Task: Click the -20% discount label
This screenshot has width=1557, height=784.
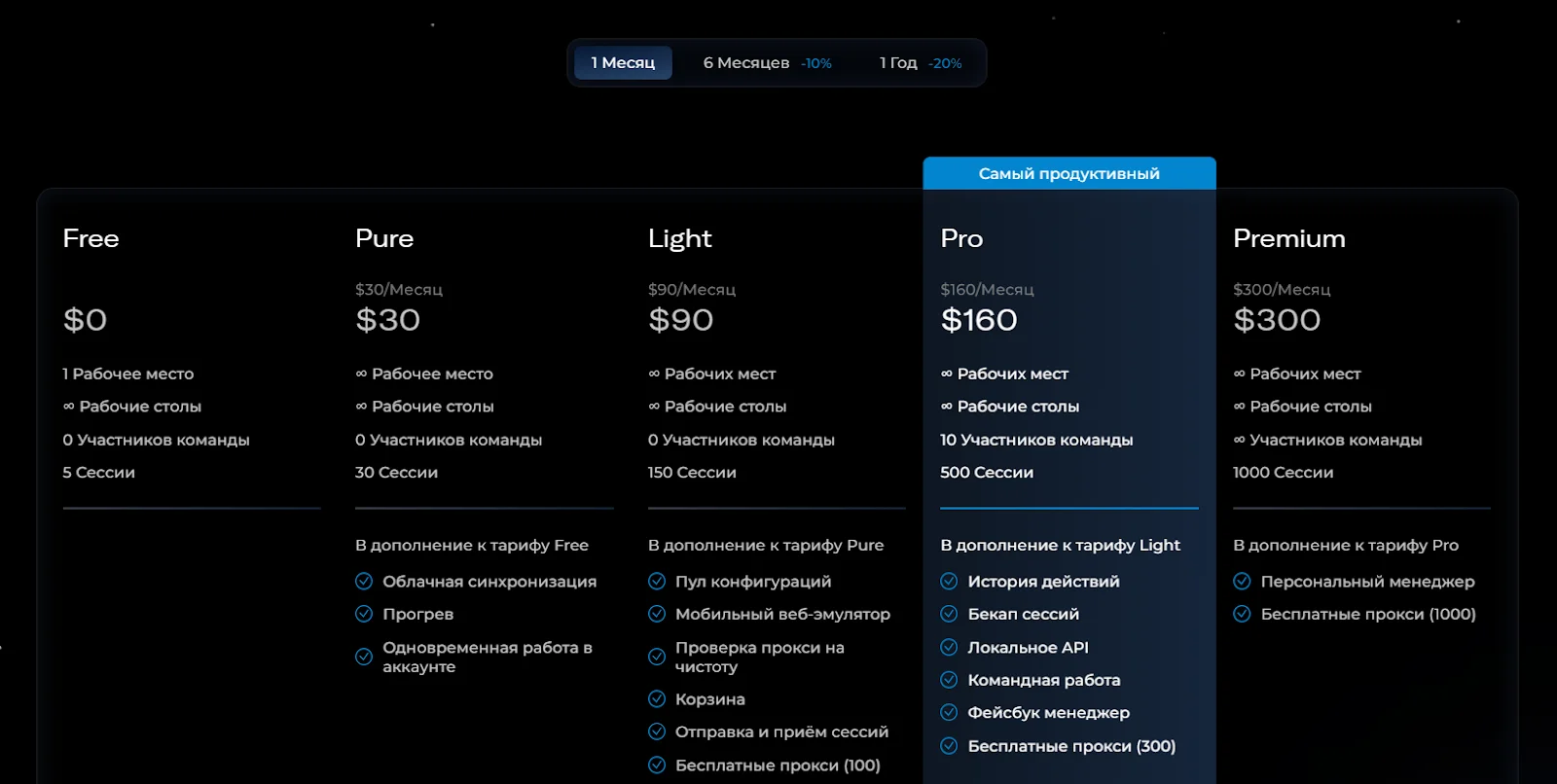Action: point(945,63)
